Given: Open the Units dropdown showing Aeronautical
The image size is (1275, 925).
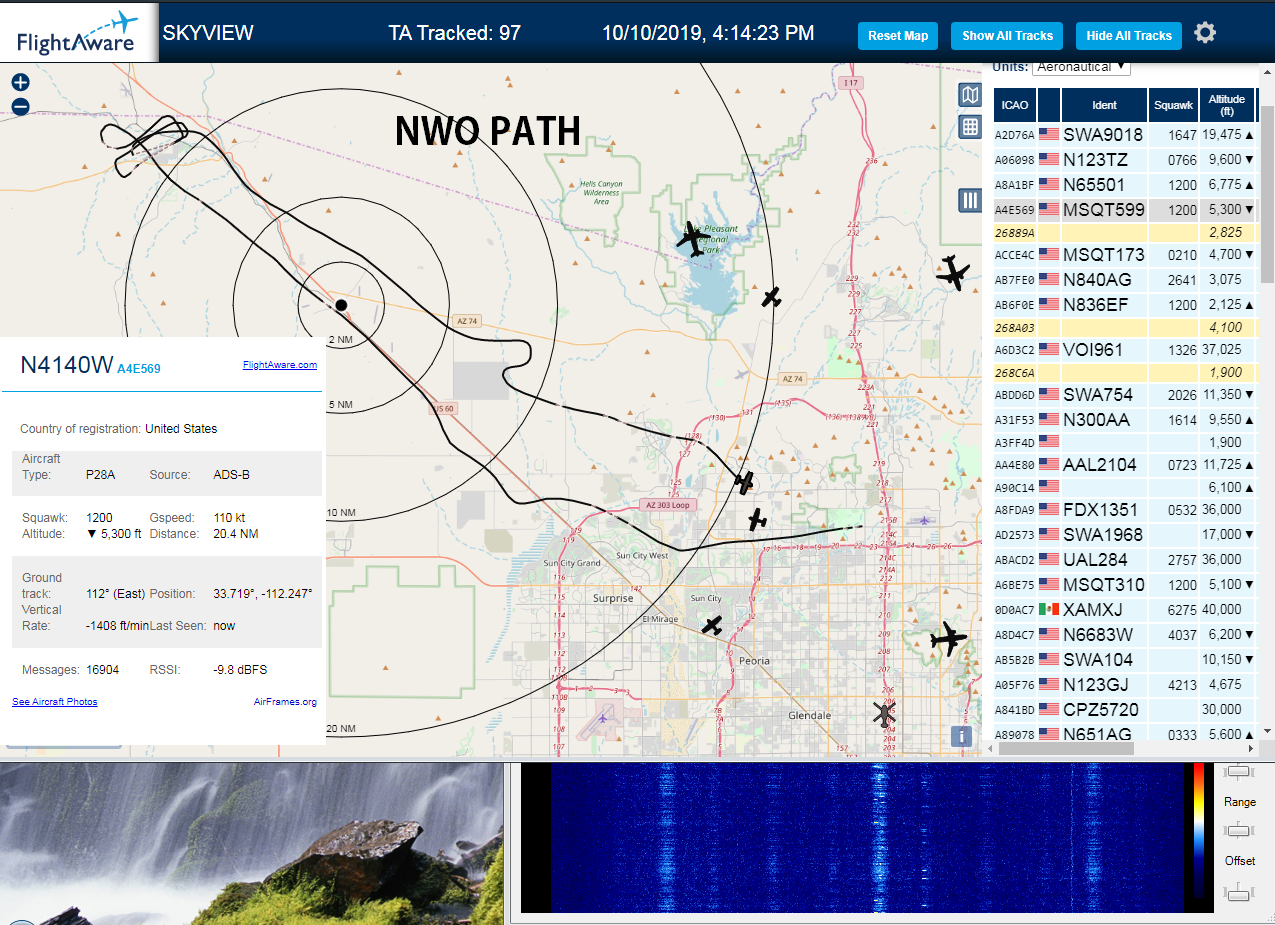Looking at the screenshot, I should pyautogui.click(x=1081, y=67).
